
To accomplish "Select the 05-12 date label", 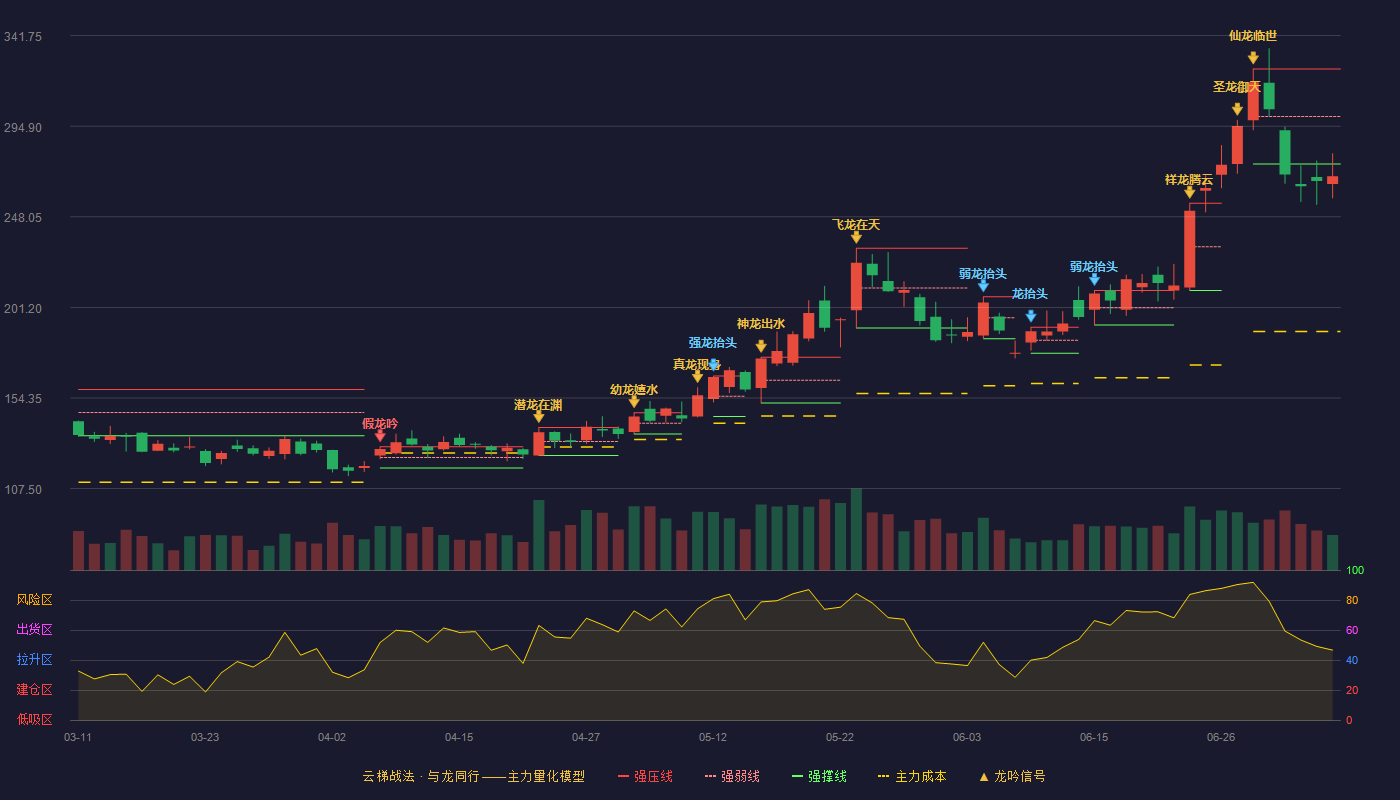I will click(713, 737).
